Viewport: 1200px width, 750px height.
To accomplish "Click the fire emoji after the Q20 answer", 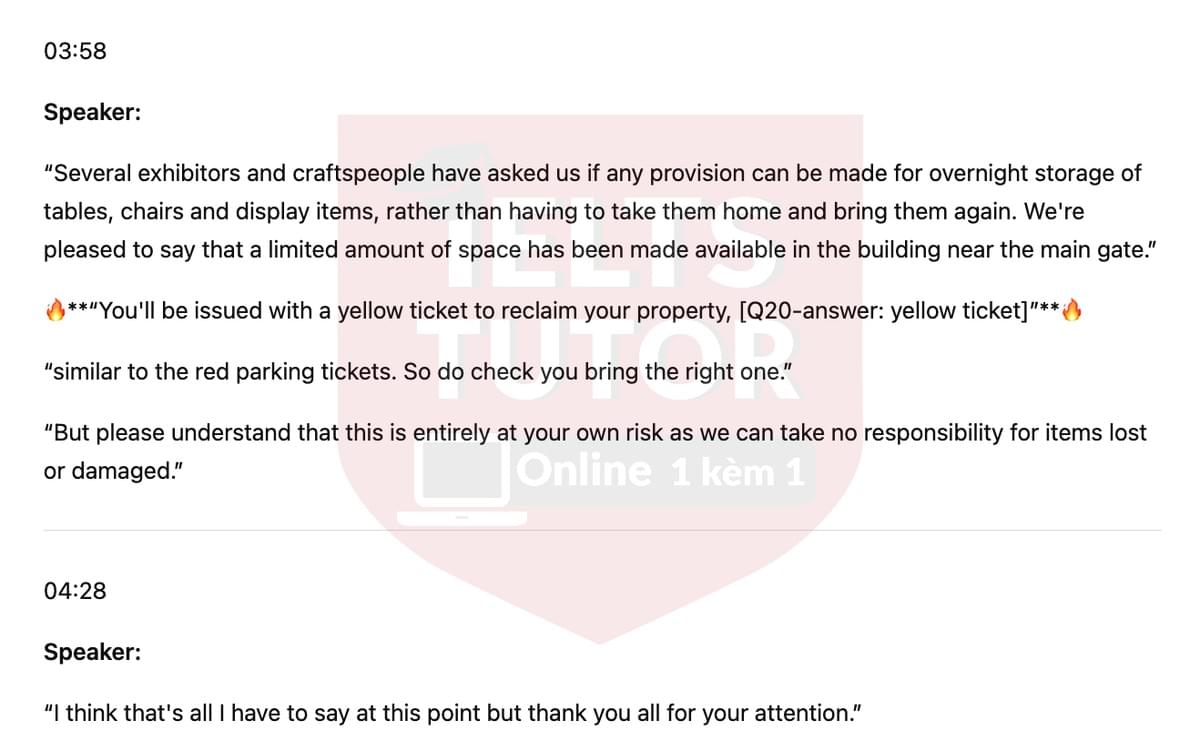I will pyautogui.click(x=1072, y=311).
